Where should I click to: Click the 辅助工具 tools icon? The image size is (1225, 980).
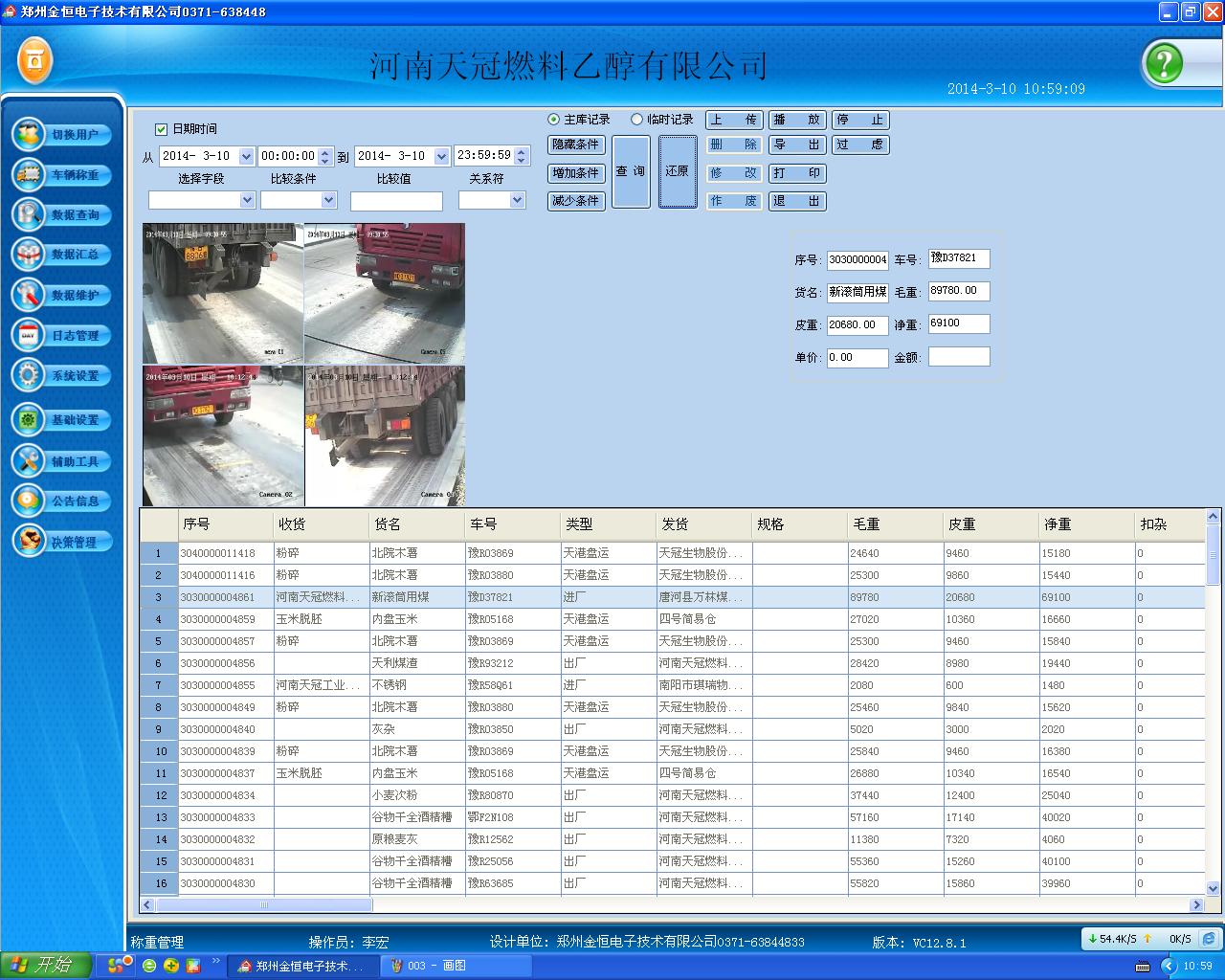pyautogui.click(x=29, y=461)
